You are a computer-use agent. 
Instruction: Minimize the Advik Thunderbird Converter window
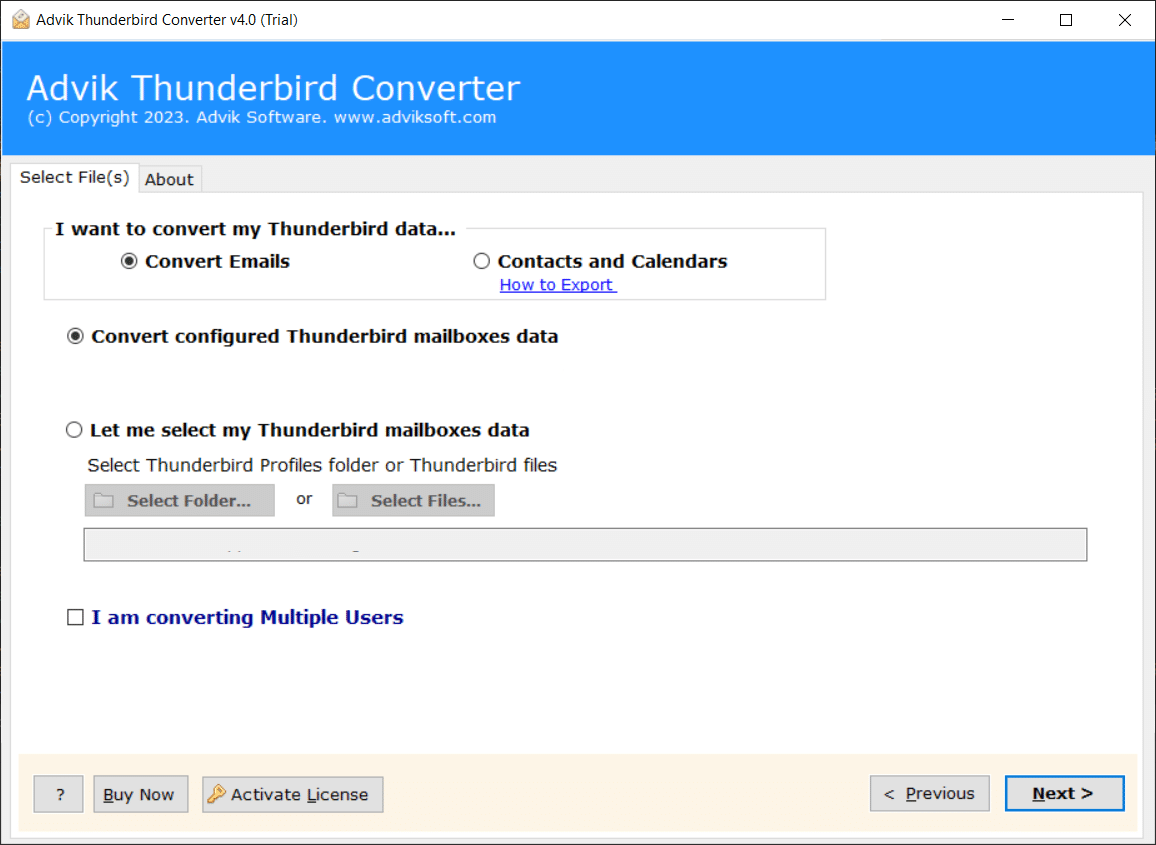click(1009, 20)
